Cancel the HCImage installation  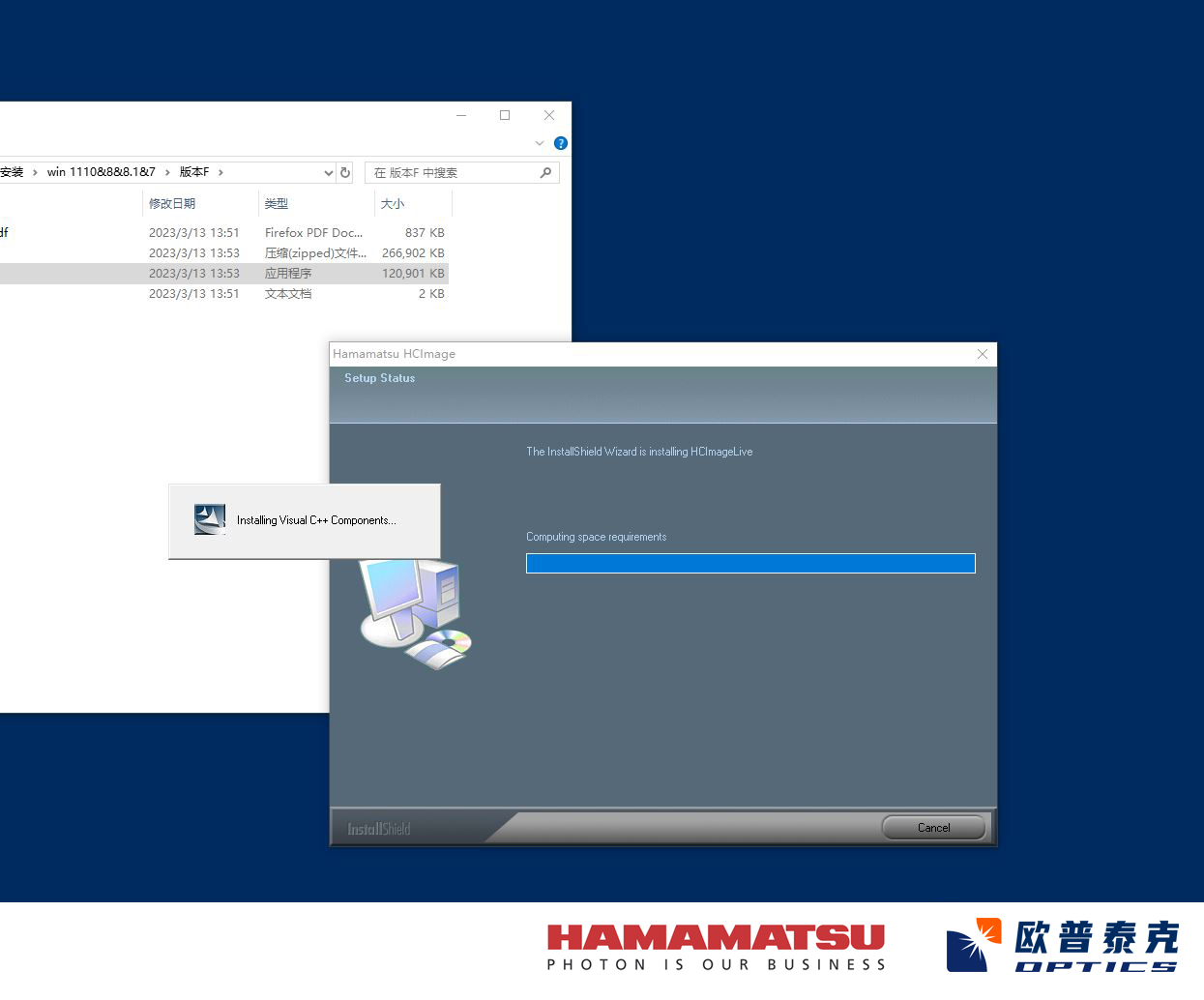click(x=933, y=828)
